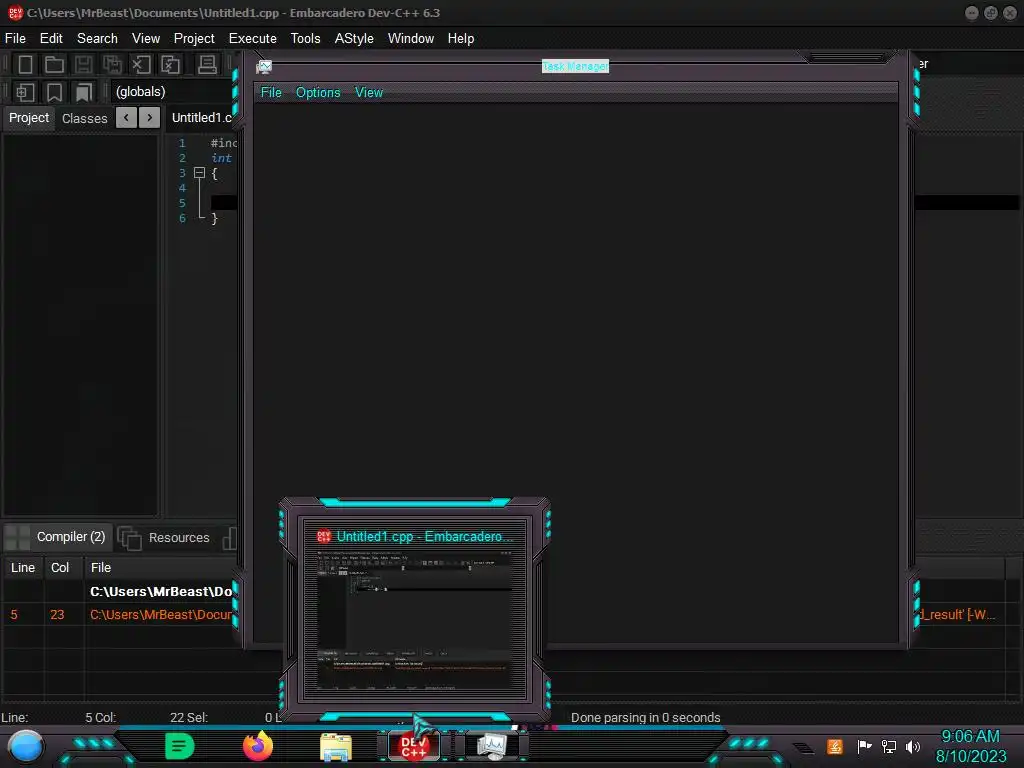Collapse the code fold at line 3
Screen dimensions: 1024x768
click(x=199, y=173)
